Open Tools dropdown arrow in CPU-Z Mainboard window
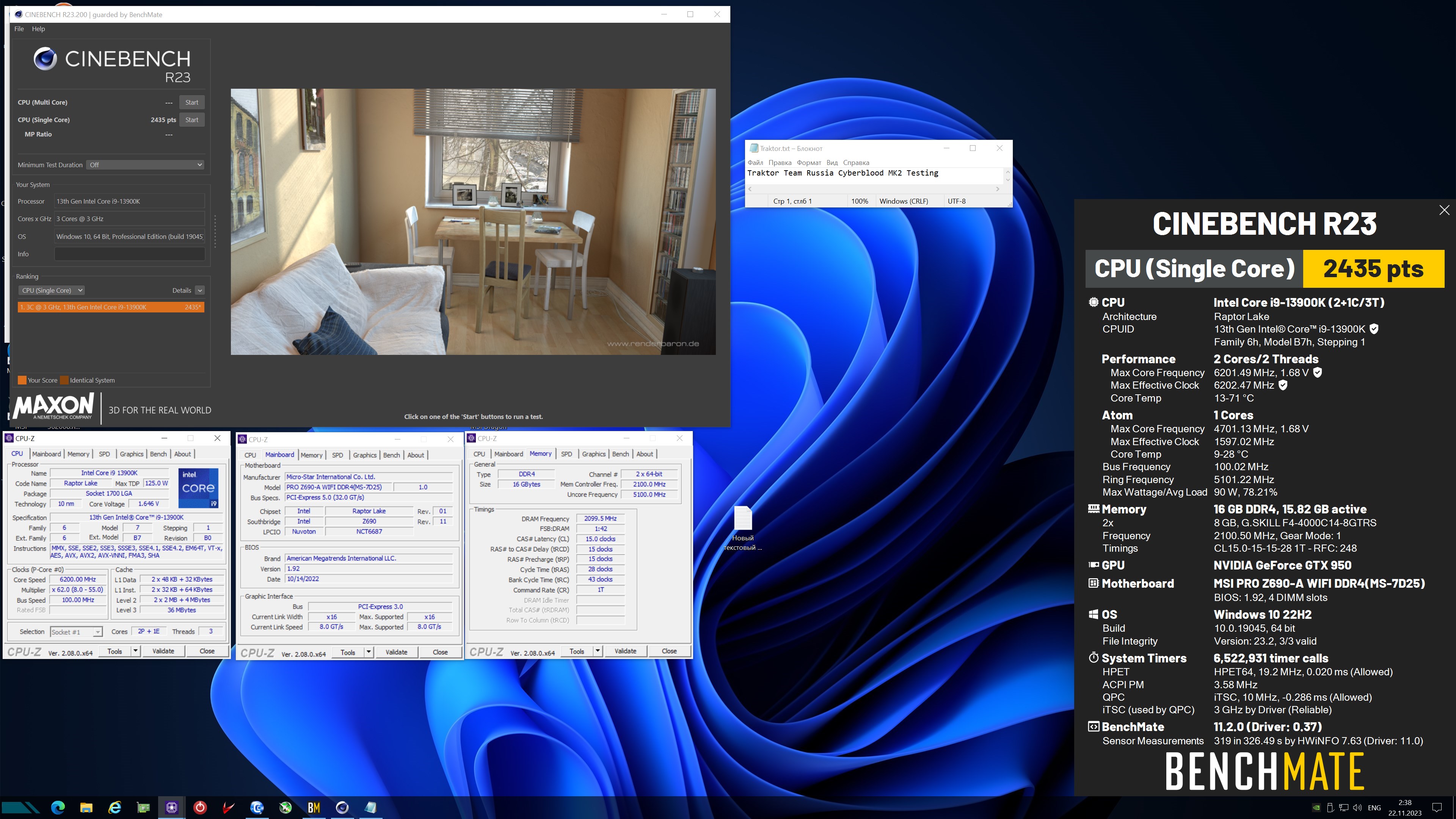The width and height of the screenshot is (1456, 819). [369, 652]
